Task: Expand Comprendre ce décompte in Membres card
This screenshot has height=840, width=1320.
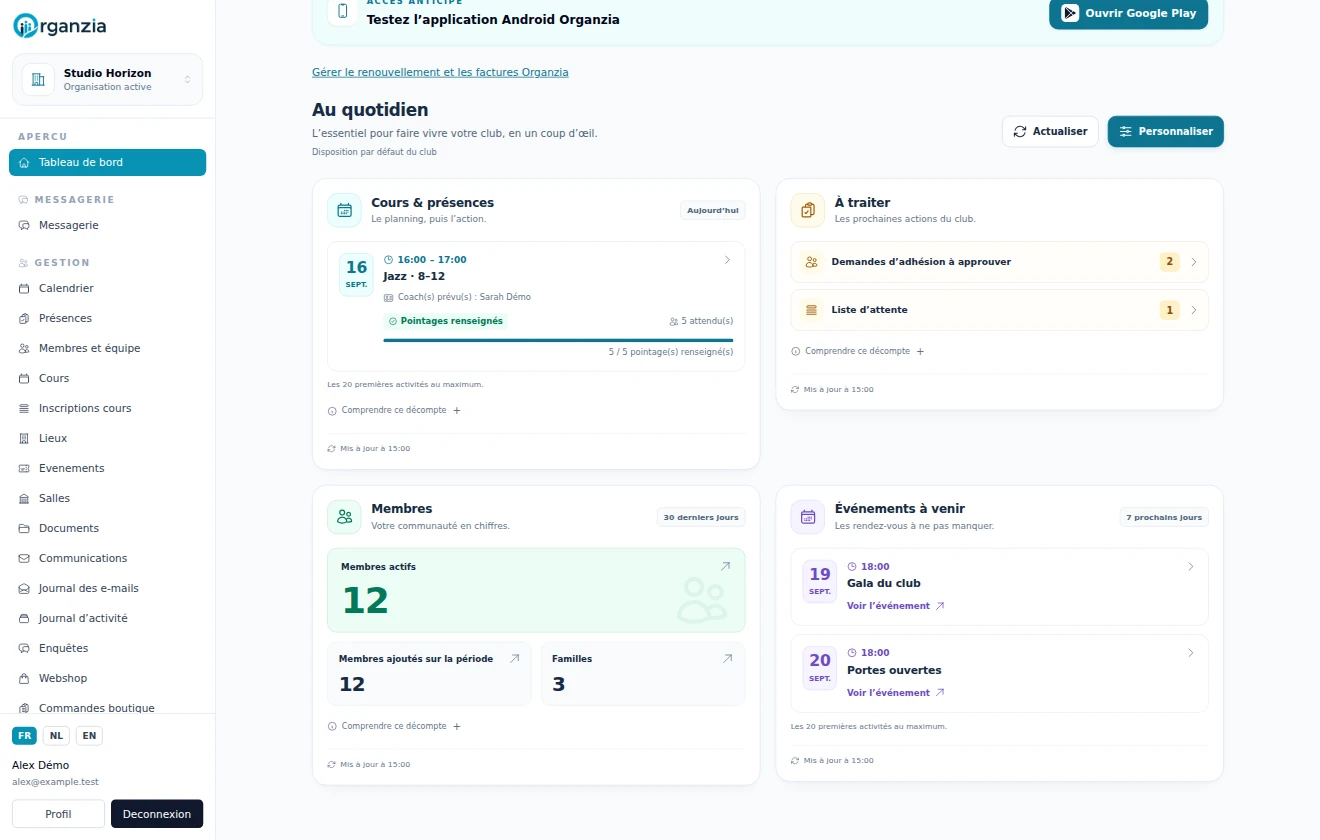Action: pos(394,726)
